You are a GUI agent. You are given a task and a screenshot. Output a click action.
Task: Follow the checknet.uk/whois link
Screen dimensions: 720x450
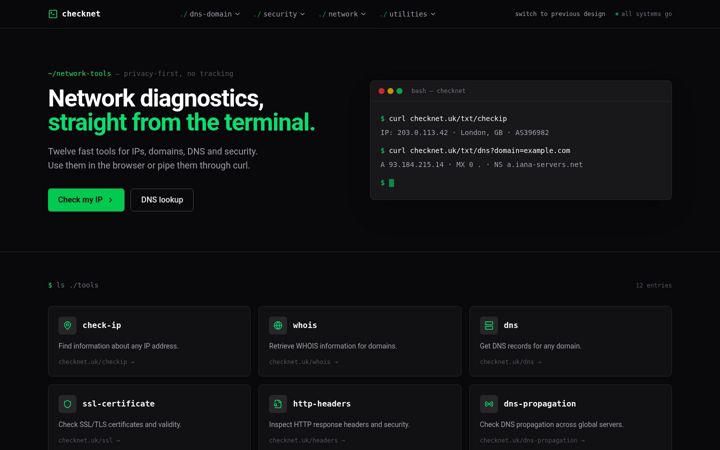[304, 362]
